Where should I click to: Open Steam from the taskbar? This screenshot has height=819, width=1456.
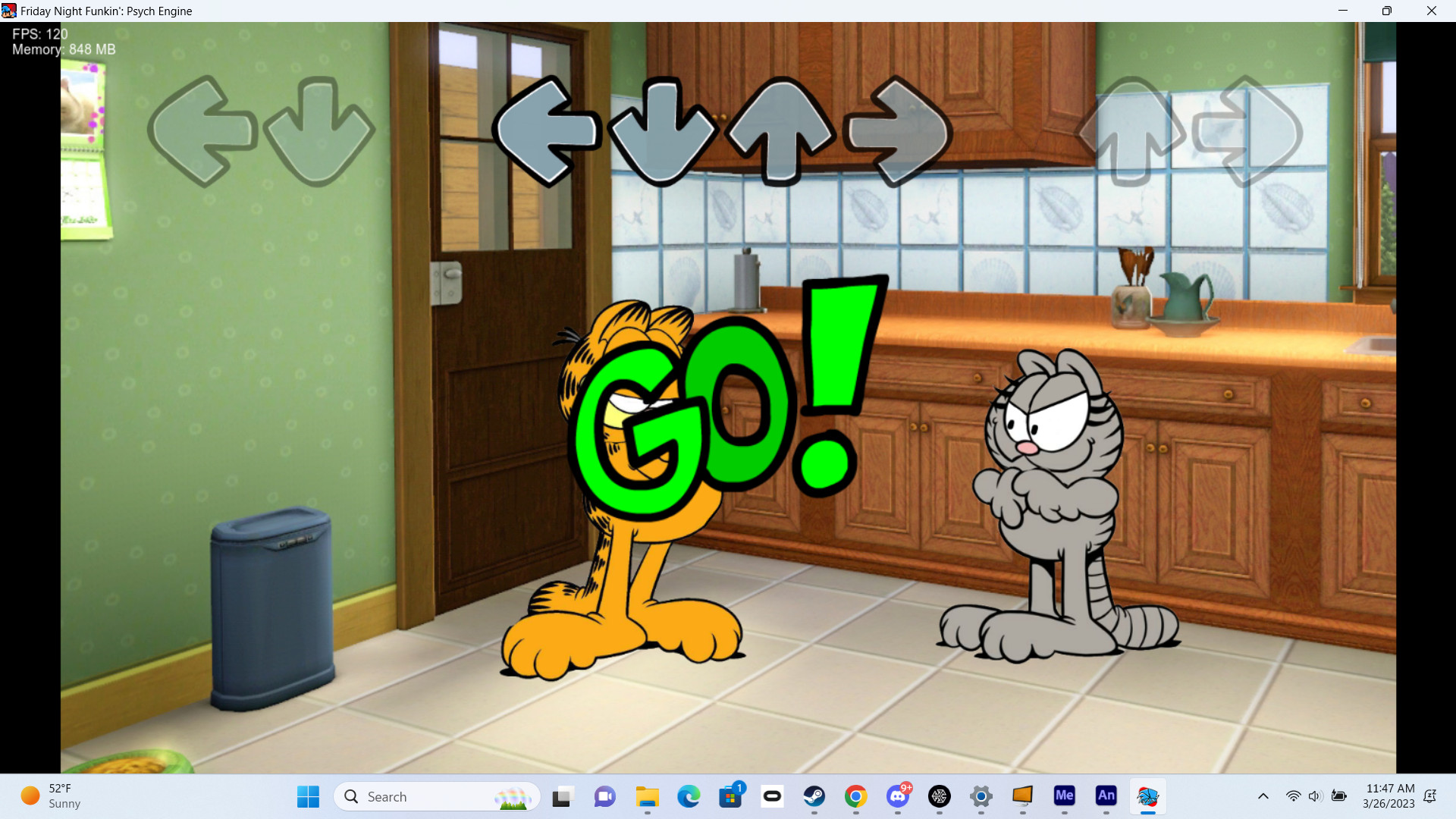tap(814, 796)
